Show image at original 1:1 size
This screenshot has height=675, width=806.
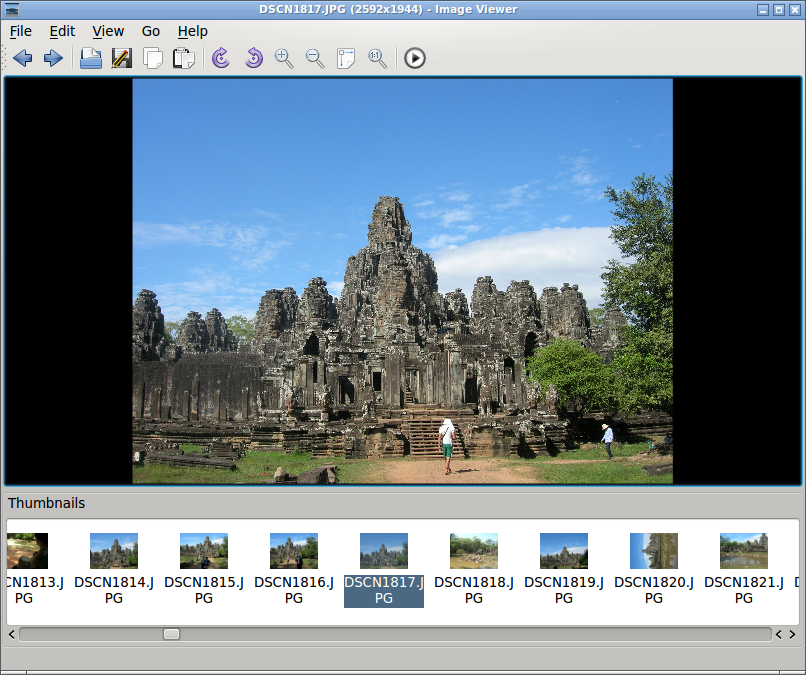click(x=377, y=58)
